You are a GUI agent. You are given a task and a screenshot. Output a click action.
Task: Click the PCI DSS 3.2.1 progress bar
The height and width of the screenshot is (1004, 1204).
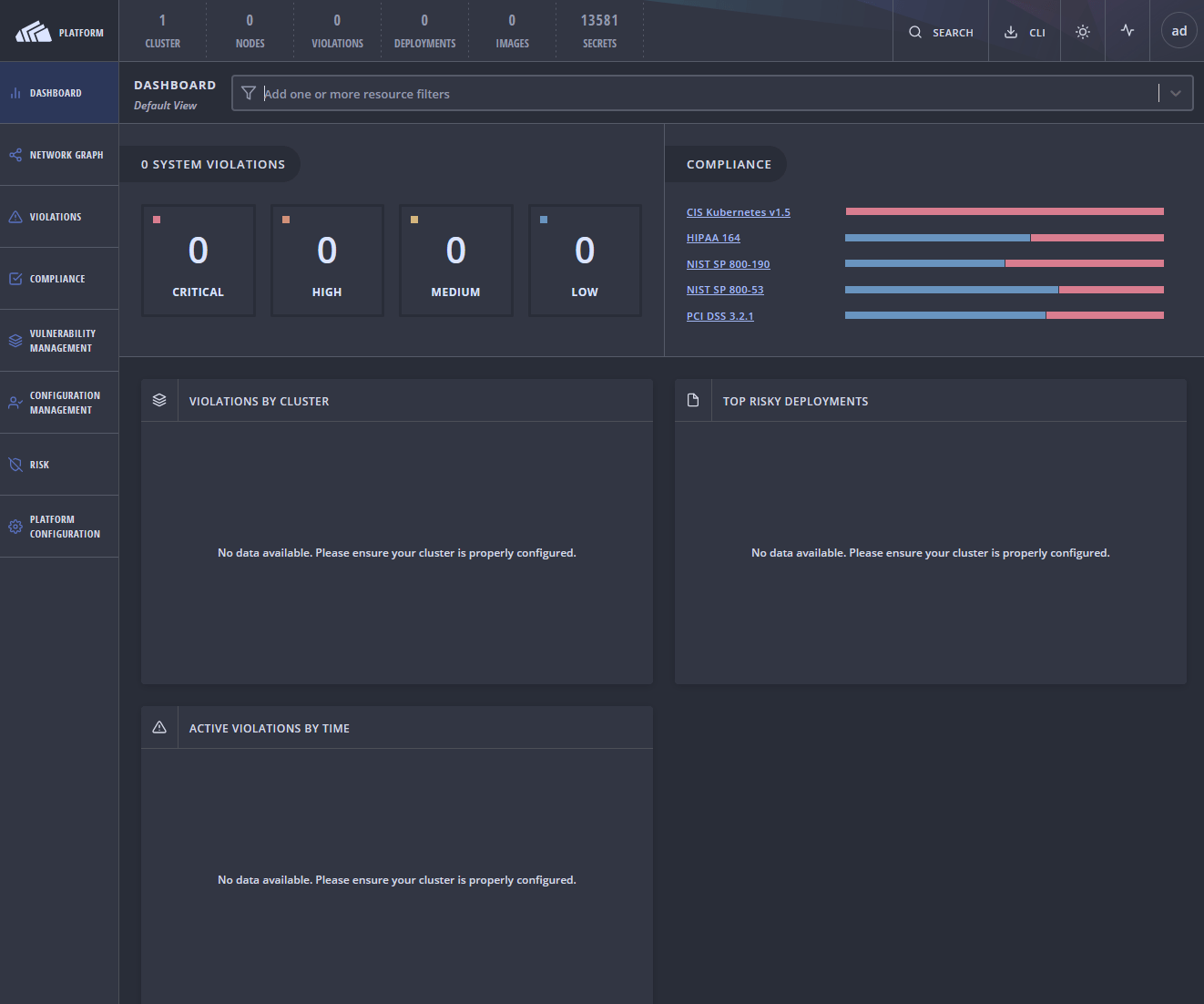click(1005, 315)
